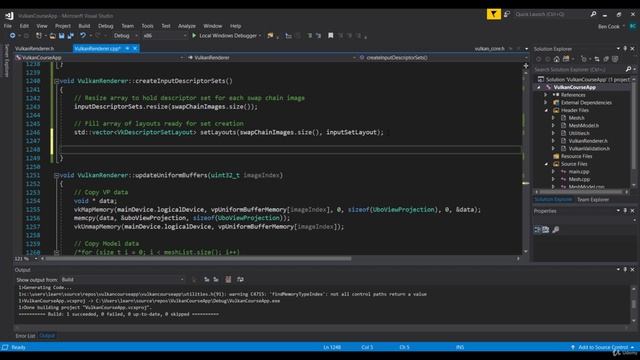This screenshot has height=360, width=640.
Task: Open the Tools menu
Action: click(x=147, y=26)
